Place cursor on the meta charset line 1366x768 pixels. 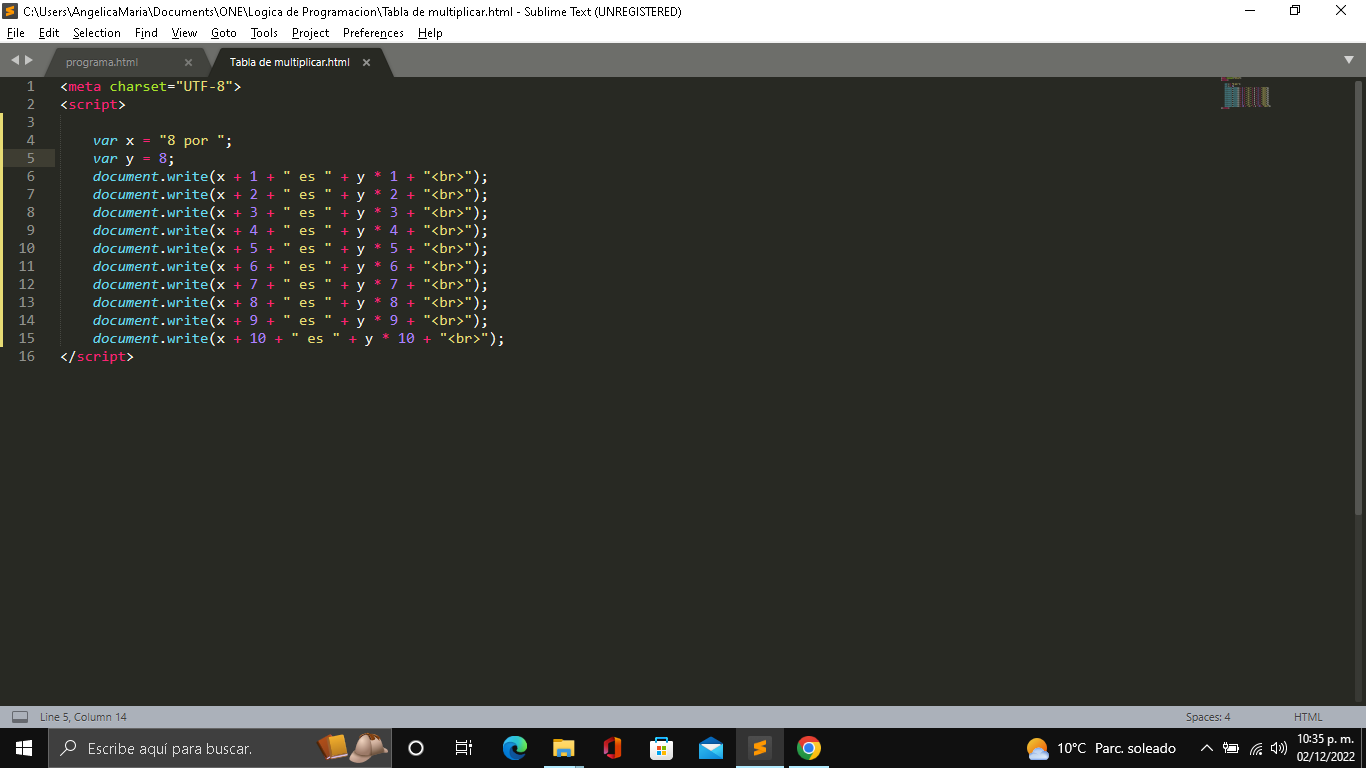[151, 86]
